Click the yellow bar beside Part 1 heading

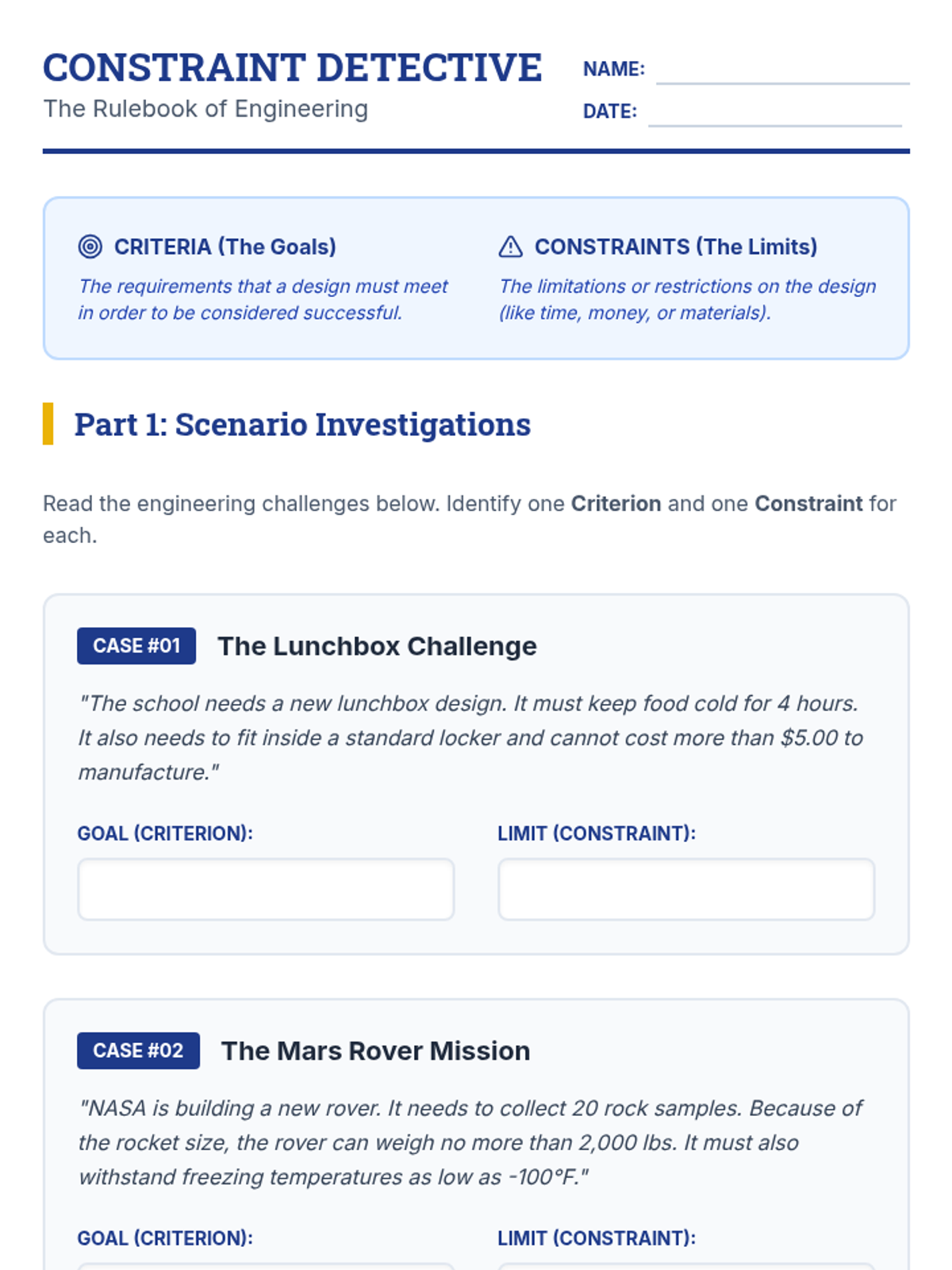pyautogui.click(x=48, y=424)
